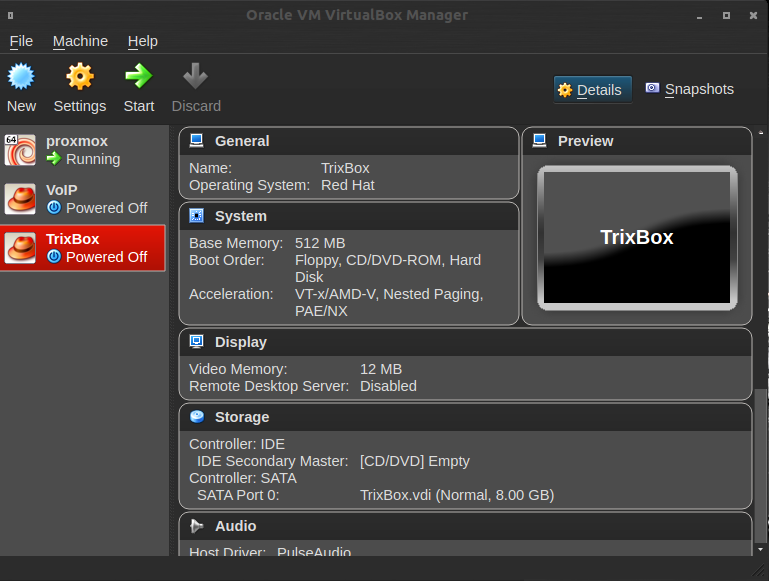Click 'Controller: IDE' text

pos(237,444)
